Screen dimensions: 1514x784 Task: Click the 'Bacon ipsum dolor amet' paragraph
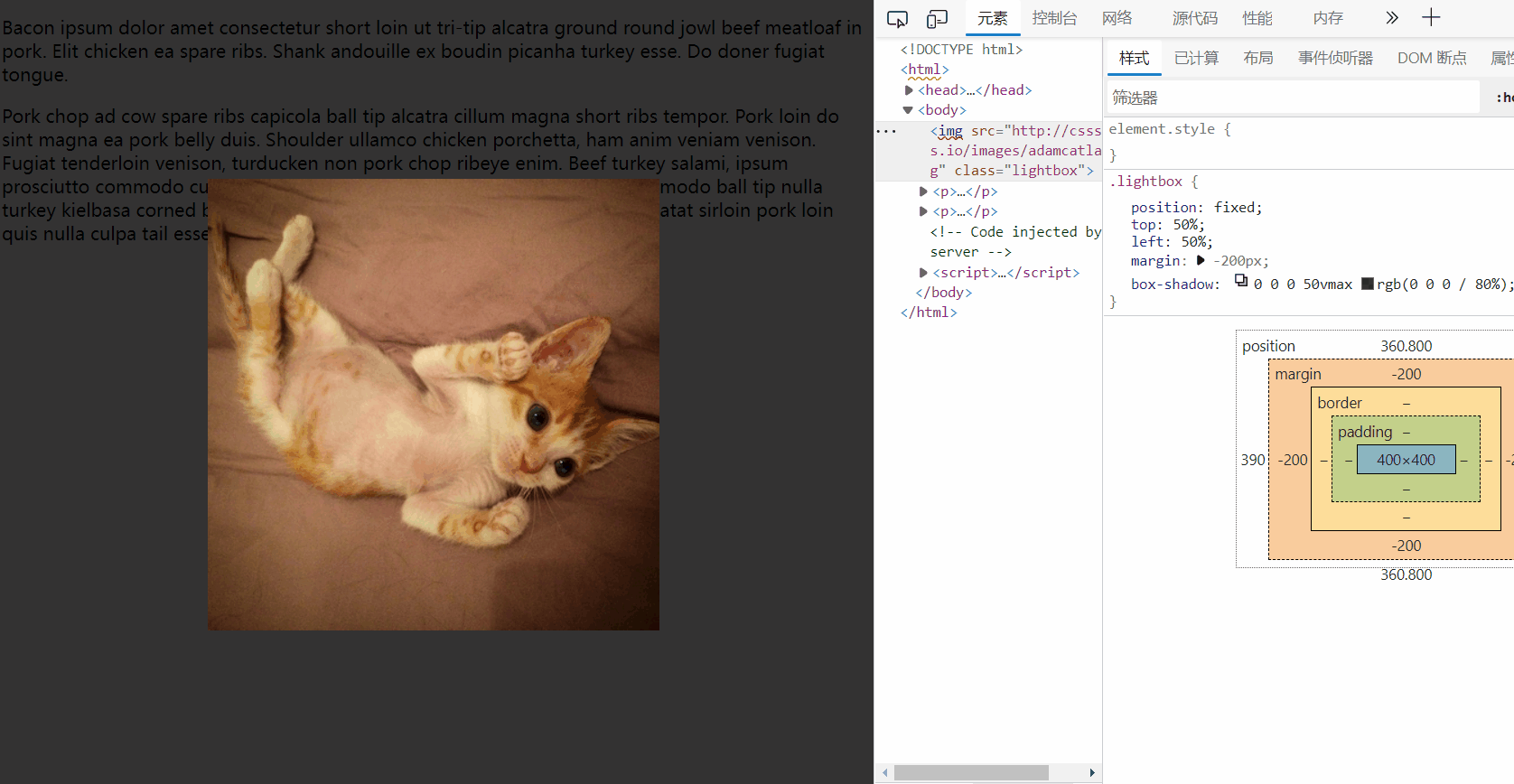tap(432, 51)
